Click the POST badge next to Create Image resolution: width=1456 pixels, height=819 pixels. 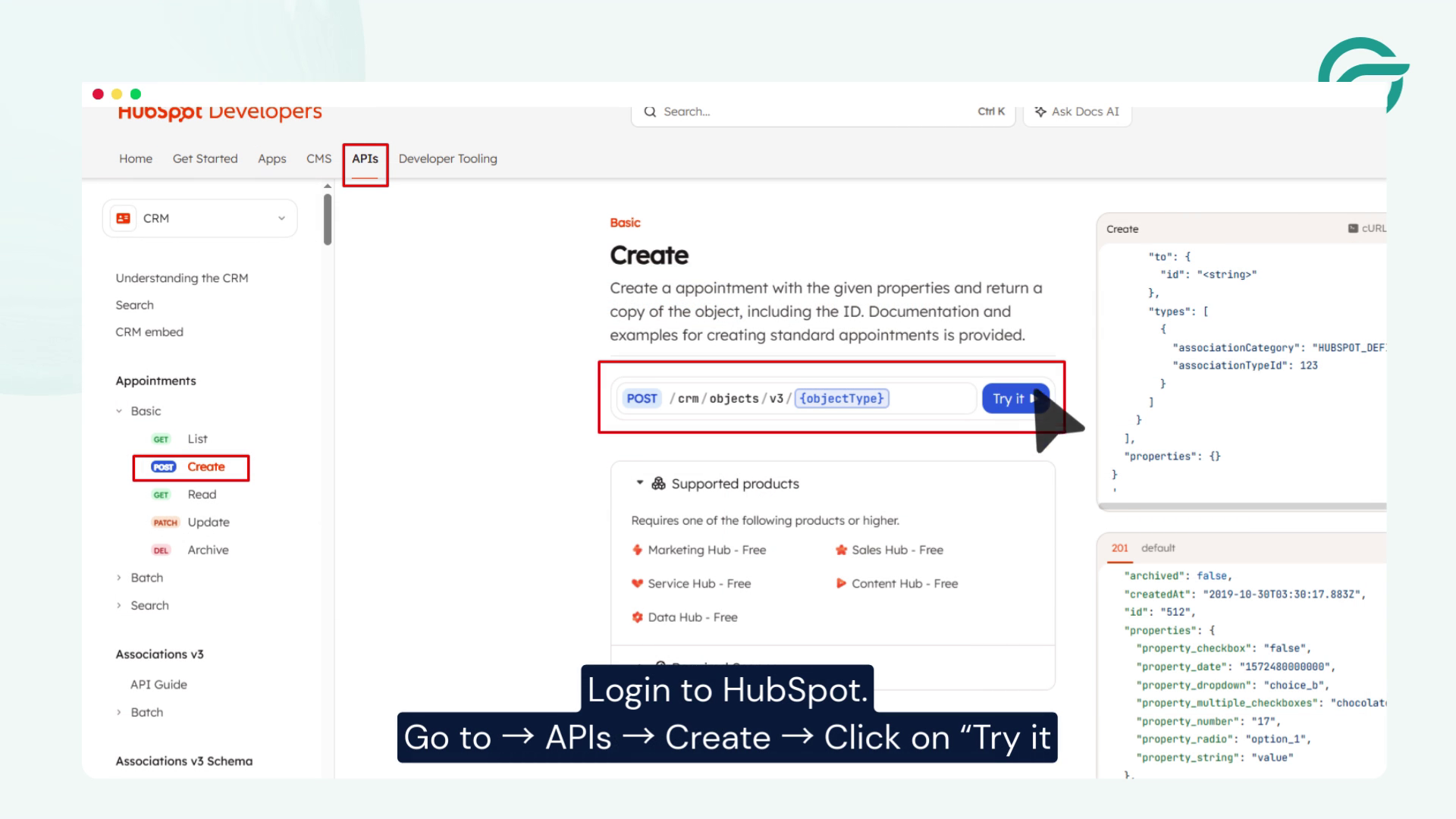coord(163,467)
